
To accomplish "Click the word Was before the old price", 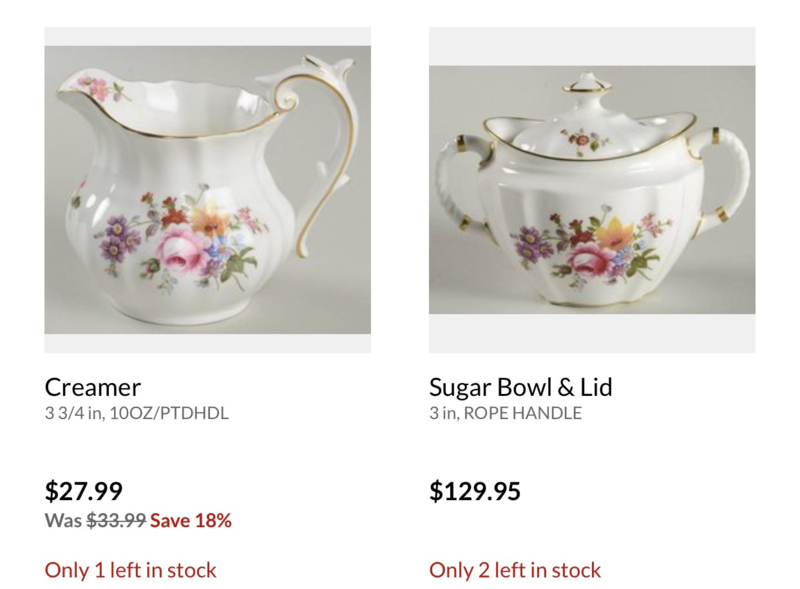I will tap(64, 520).
